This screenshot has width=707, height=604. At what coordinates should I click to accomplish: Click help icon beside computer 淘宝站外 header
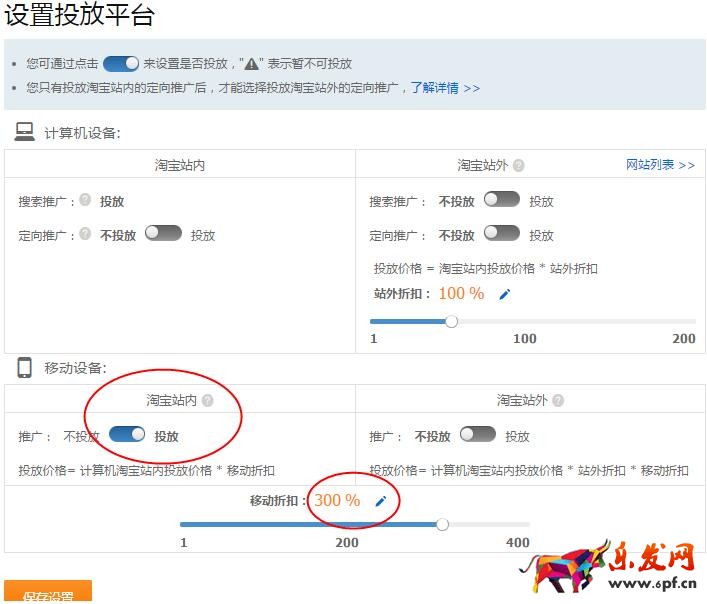tap(519, 166)
